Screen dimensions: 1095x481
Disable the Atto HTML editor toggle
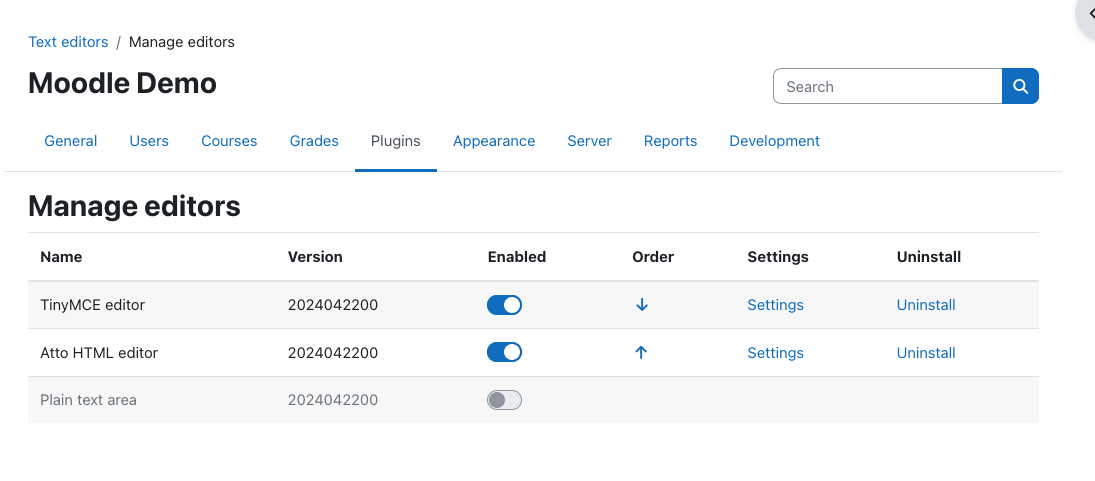(504, 353)
